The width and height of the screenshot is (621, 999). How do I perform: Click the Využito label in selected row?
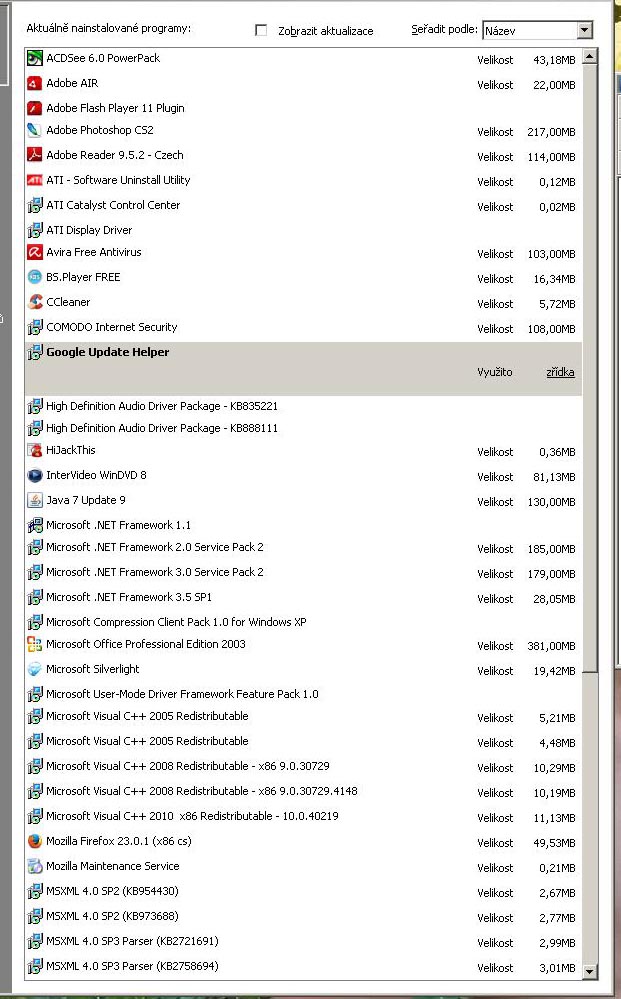click(495, 372)
